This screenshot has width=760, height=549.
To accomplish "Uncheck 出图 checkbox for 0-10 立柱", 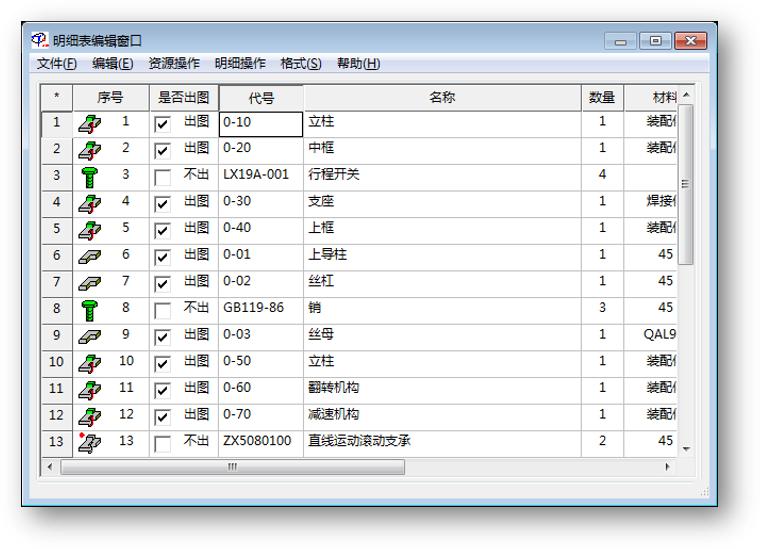I will tap(162, 124).
